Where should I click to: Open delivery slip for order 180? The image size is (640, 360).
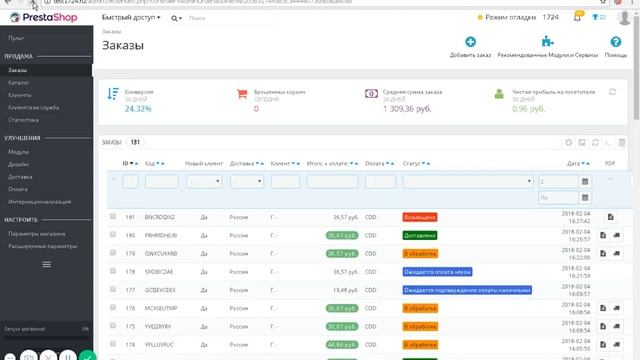616,235
